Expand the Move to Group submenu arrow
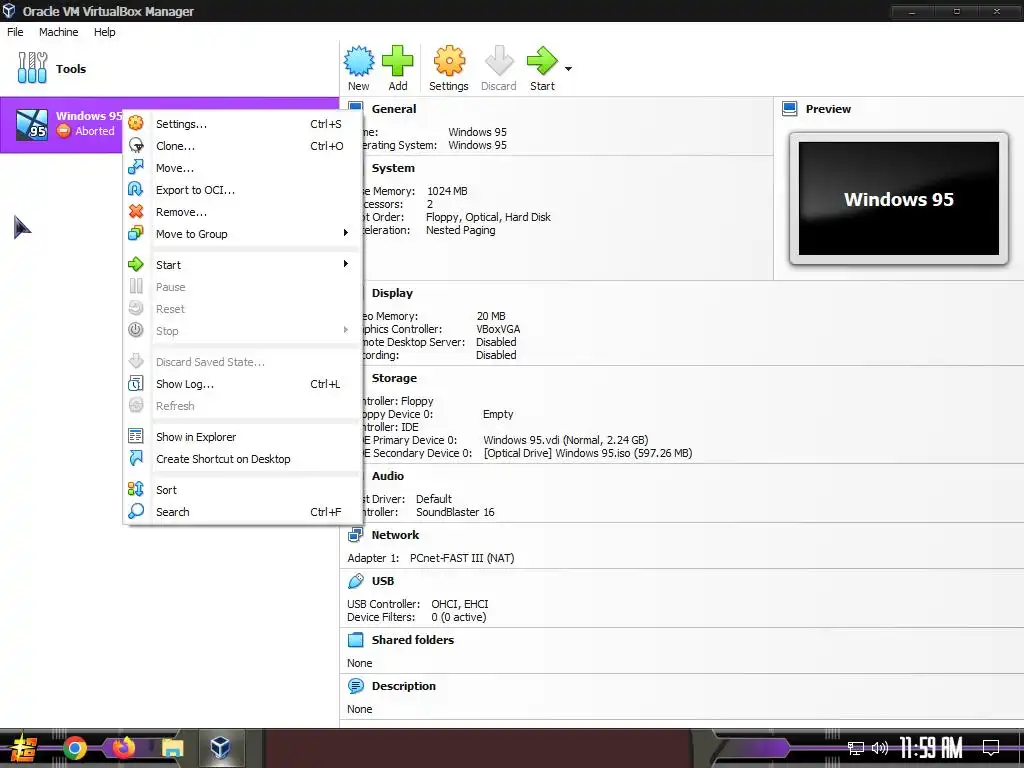This screenshot has height=768, width=1024. point(345,233)
